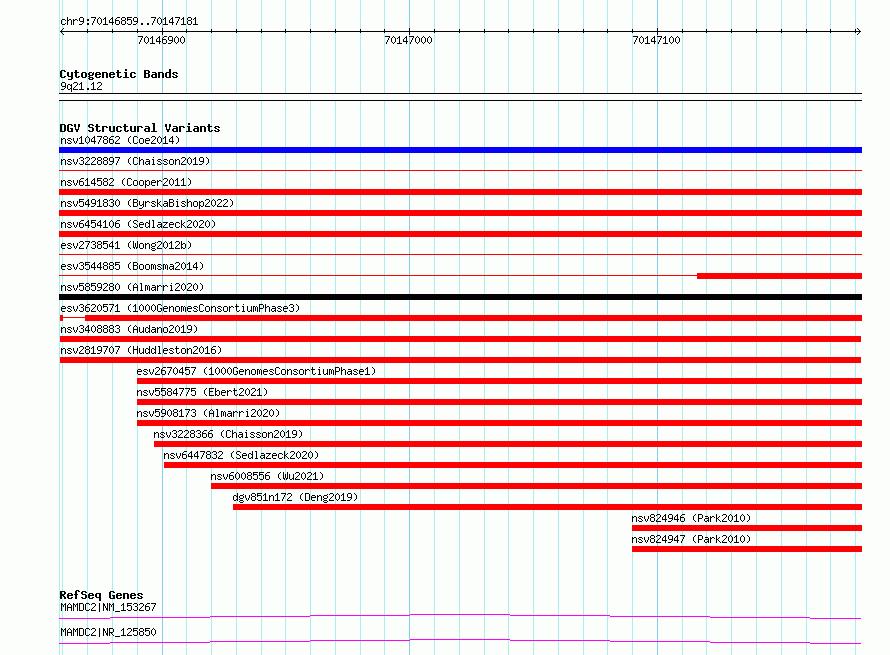Open nsv6454106 (Sedlazeck2020) variant label
The width and height of the screenshot is (890, 655).
[138, 224]
